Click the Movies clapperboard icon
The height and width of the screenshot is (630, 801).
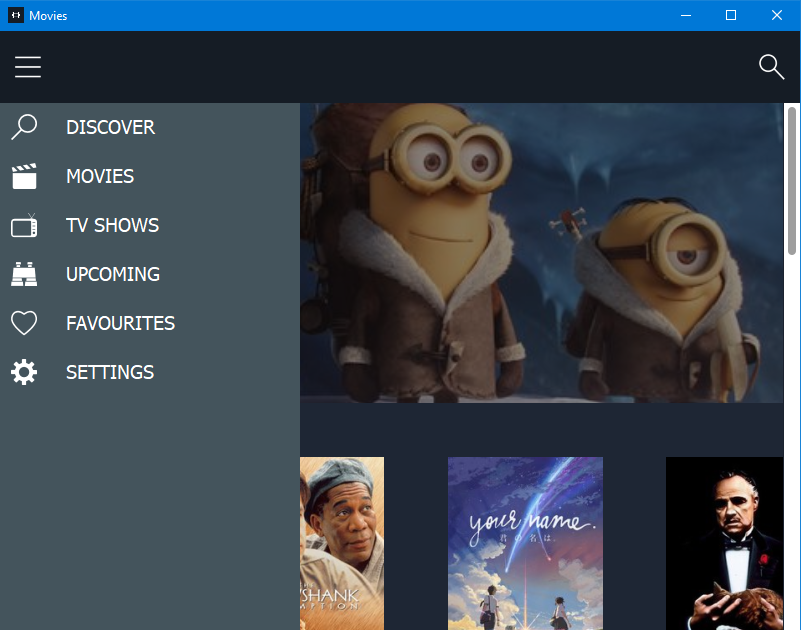[24, 176]
